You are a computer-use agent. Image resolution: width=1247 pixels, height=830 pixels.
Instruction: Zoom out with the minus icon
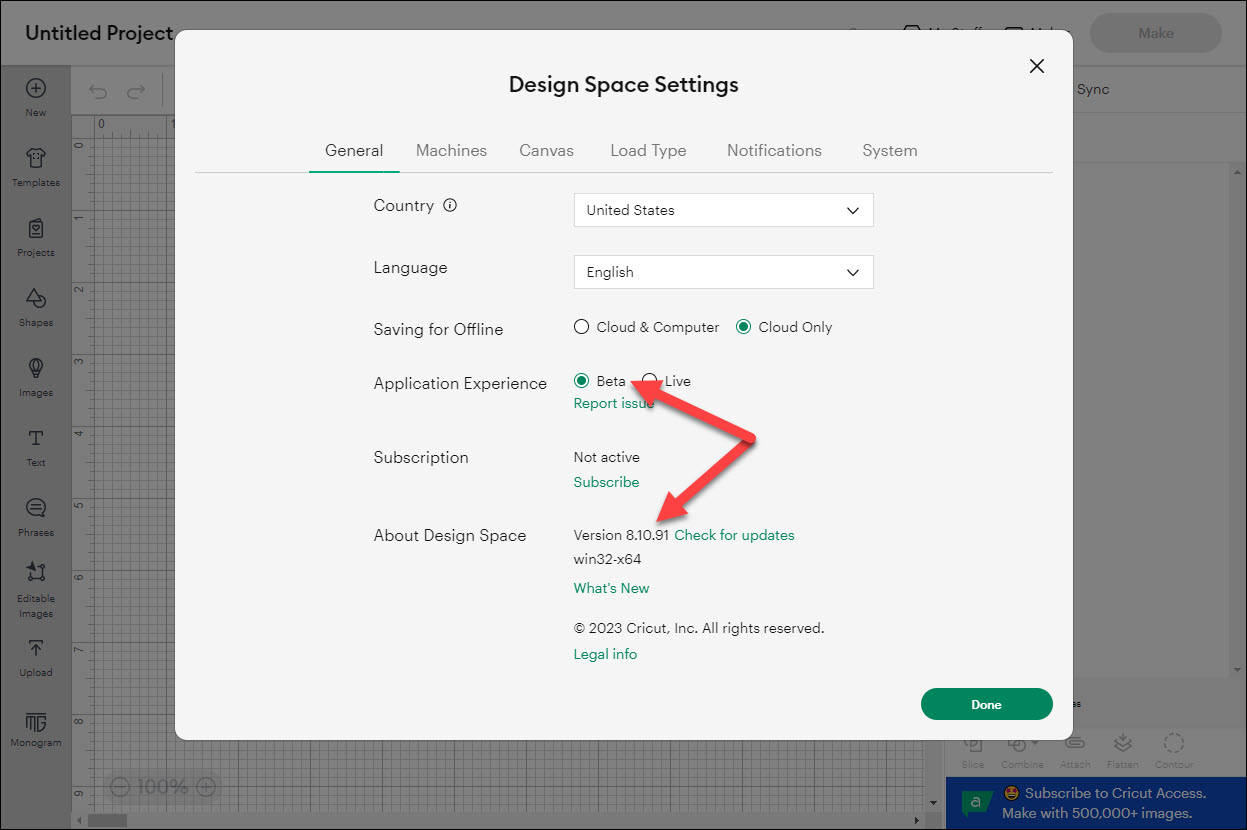[x=120, y=787]
